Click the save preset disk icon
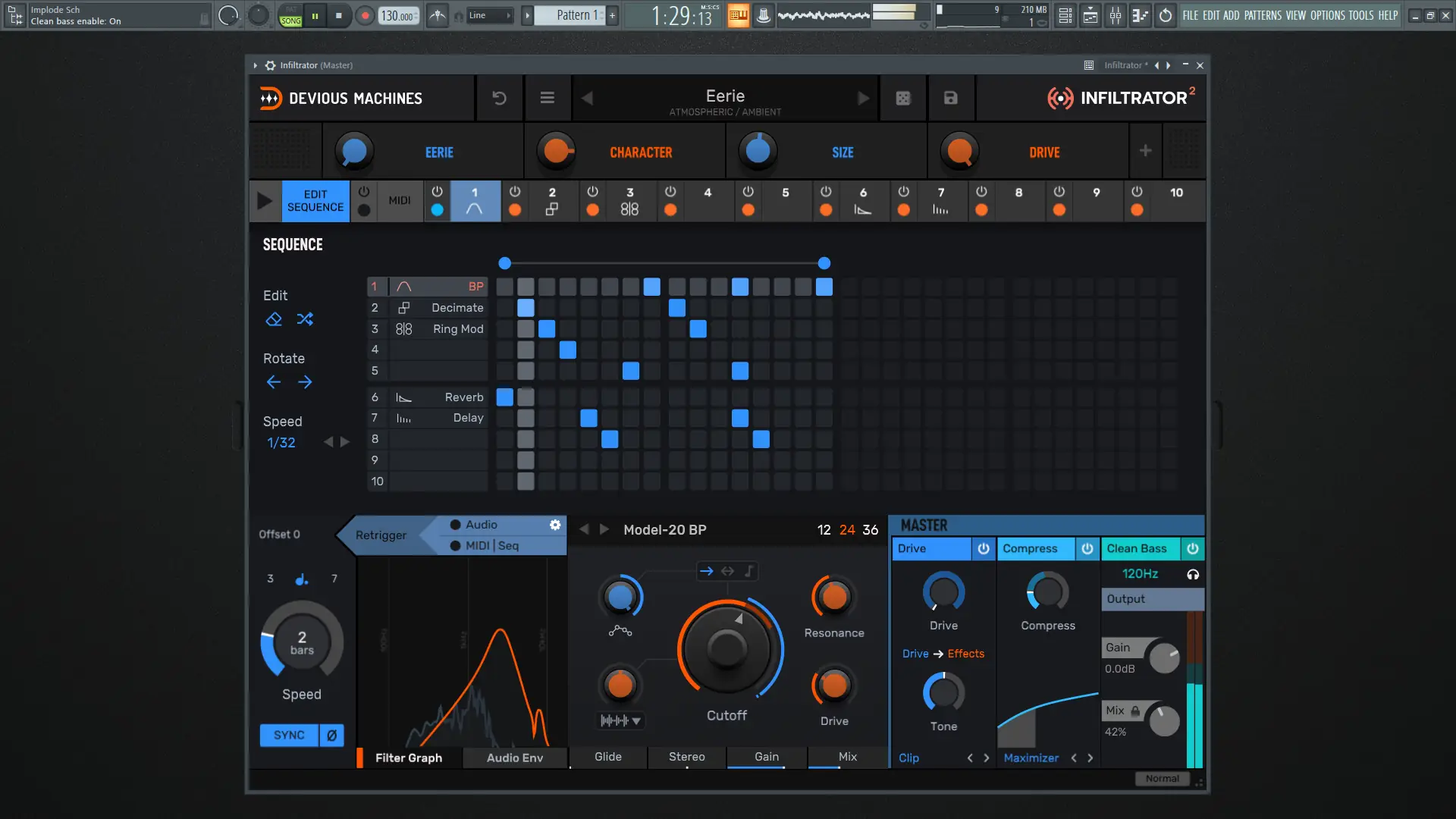 click(x=950, y=98)
